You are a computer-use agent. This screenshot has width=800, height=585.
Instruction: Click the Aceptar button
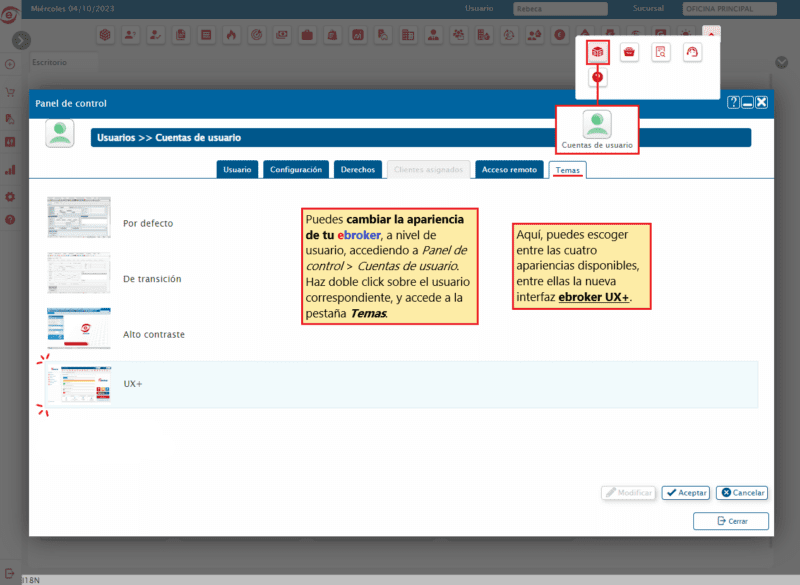(686, 493)
